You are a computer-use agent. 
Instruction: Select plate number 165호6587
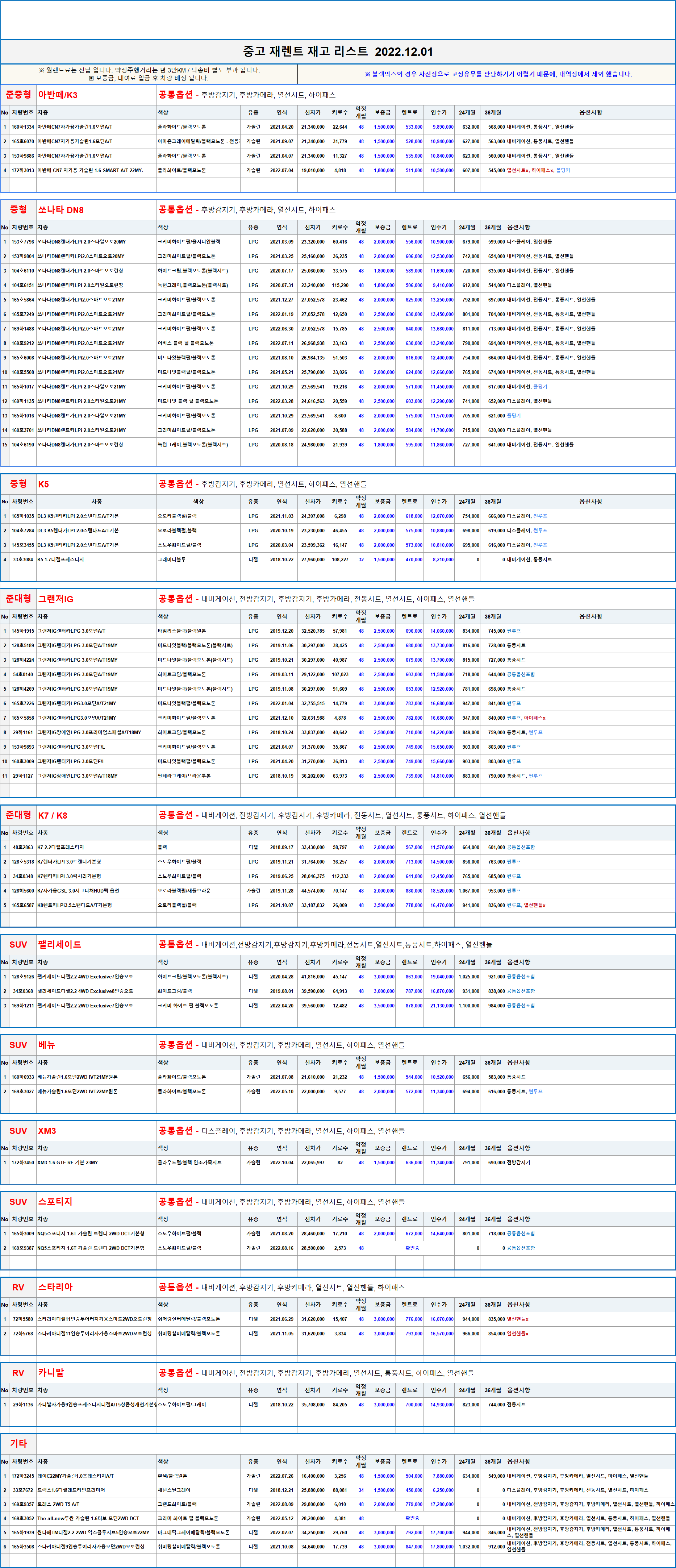coord(22,905)
